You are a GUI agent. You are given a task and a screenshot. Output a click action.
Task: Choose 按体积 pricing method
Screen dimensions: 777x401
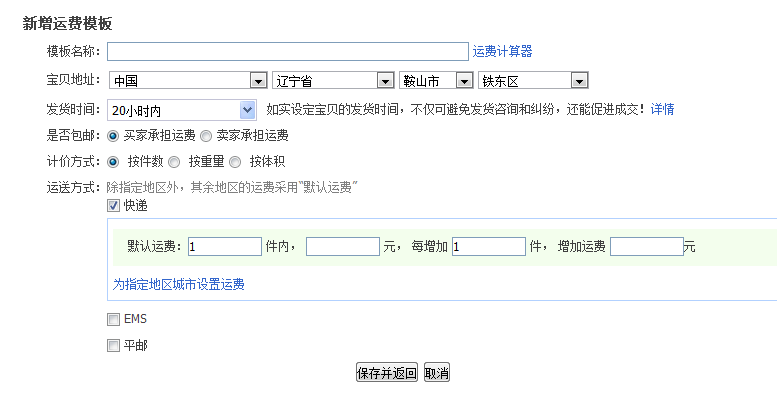pyautogui.click(x=235, y=162)
